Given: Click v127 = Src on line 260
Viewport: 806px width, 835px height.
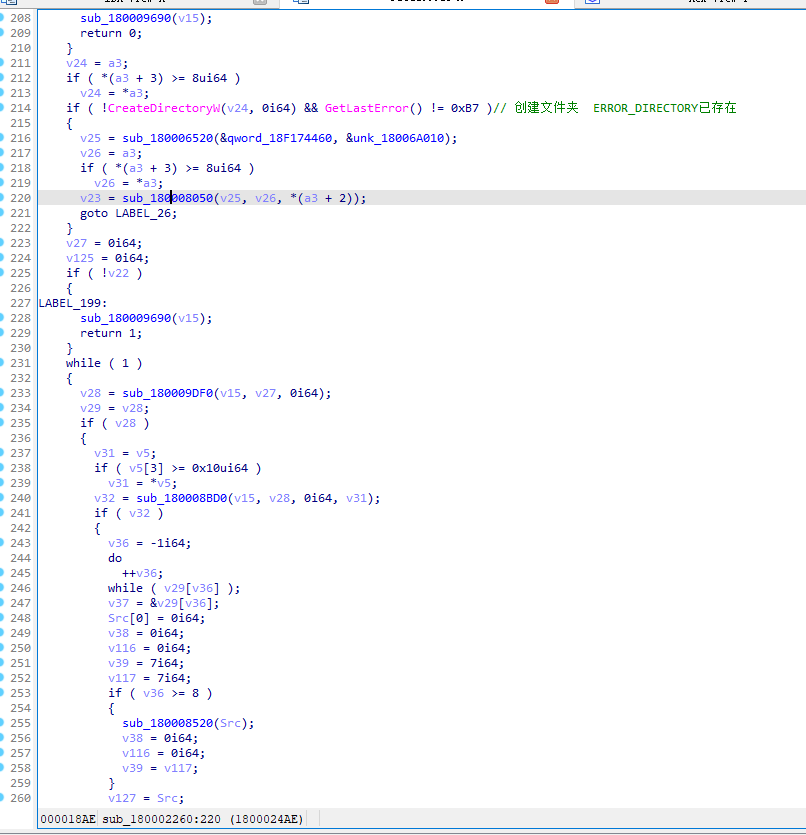Looking at the screenshot, I should tap(146, 798).
